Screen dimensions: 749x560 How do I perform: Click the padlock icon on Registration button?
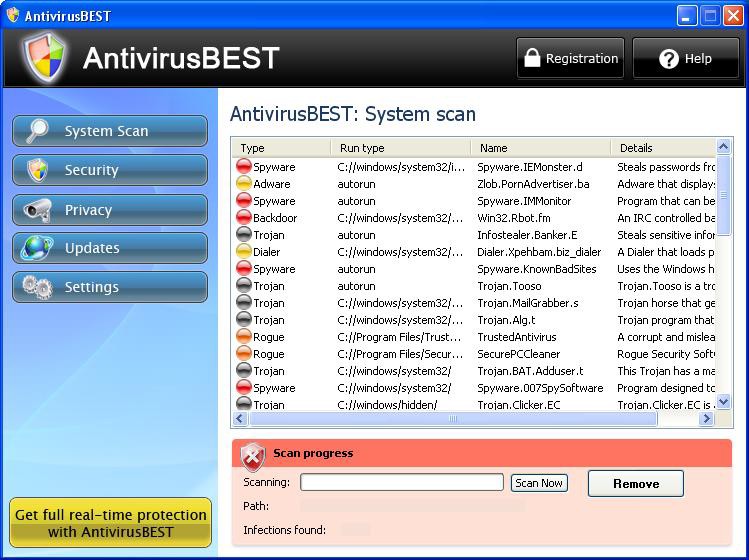[533, 58]
